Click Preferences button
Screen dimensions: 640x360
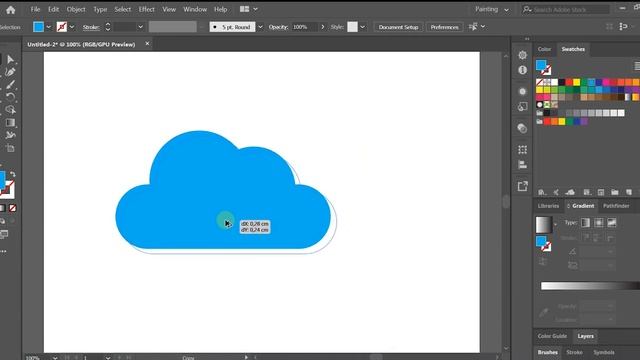[x=444, y=27]
